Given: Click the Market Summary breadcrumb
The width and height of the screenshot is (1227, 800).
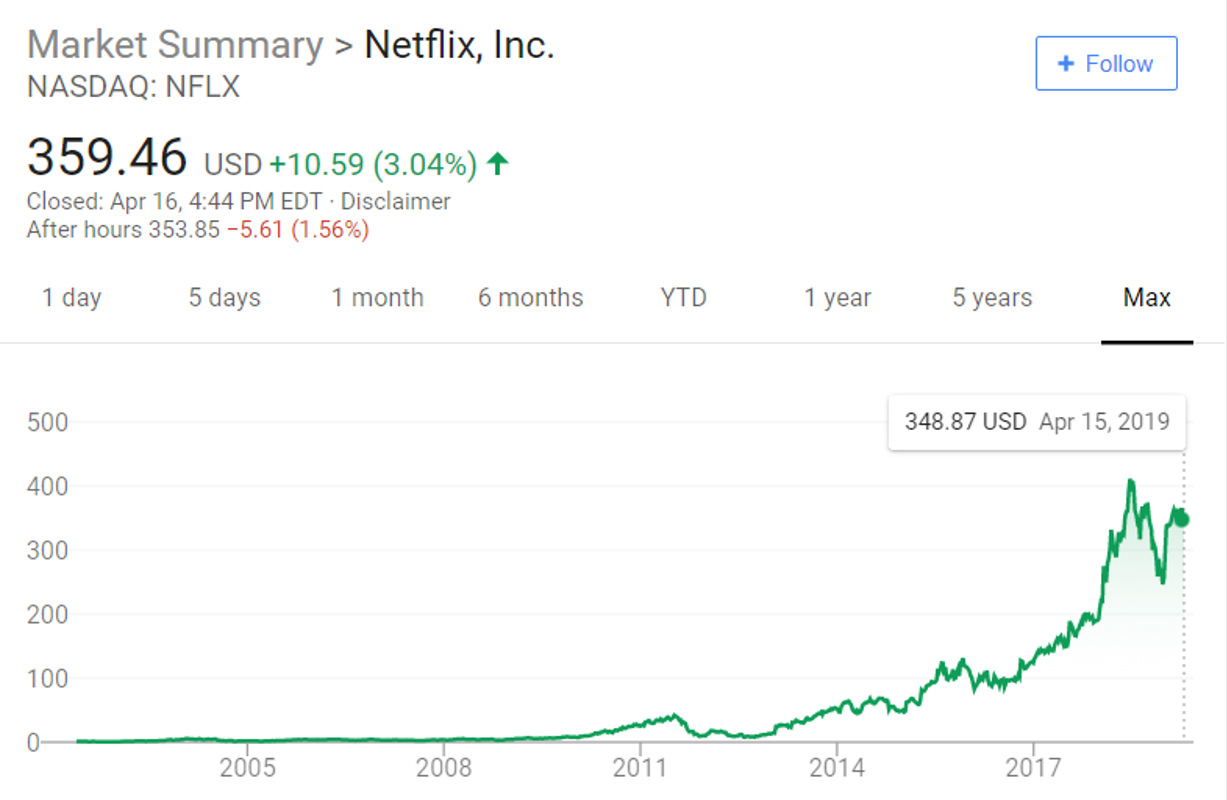Looking at the screenshot, I should point(176,45).
